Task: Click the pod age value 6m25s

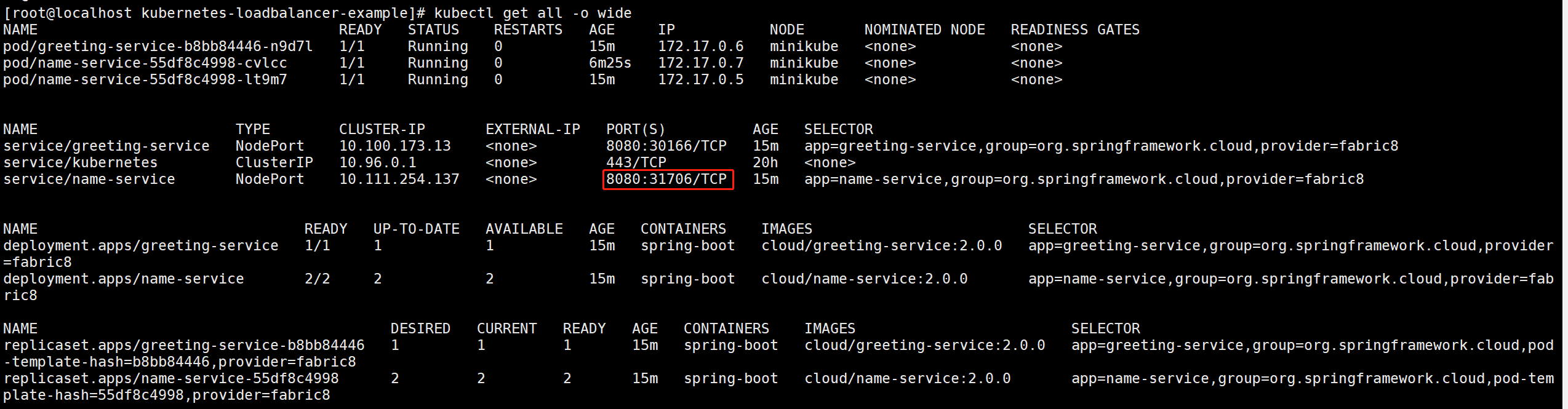Action: 610,63
